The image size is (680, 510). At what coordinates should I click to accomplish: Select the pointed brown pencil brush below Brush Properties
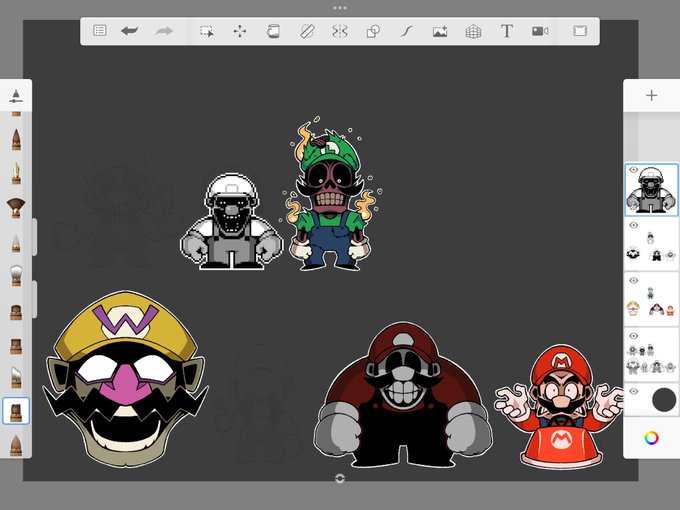point(16,139)
